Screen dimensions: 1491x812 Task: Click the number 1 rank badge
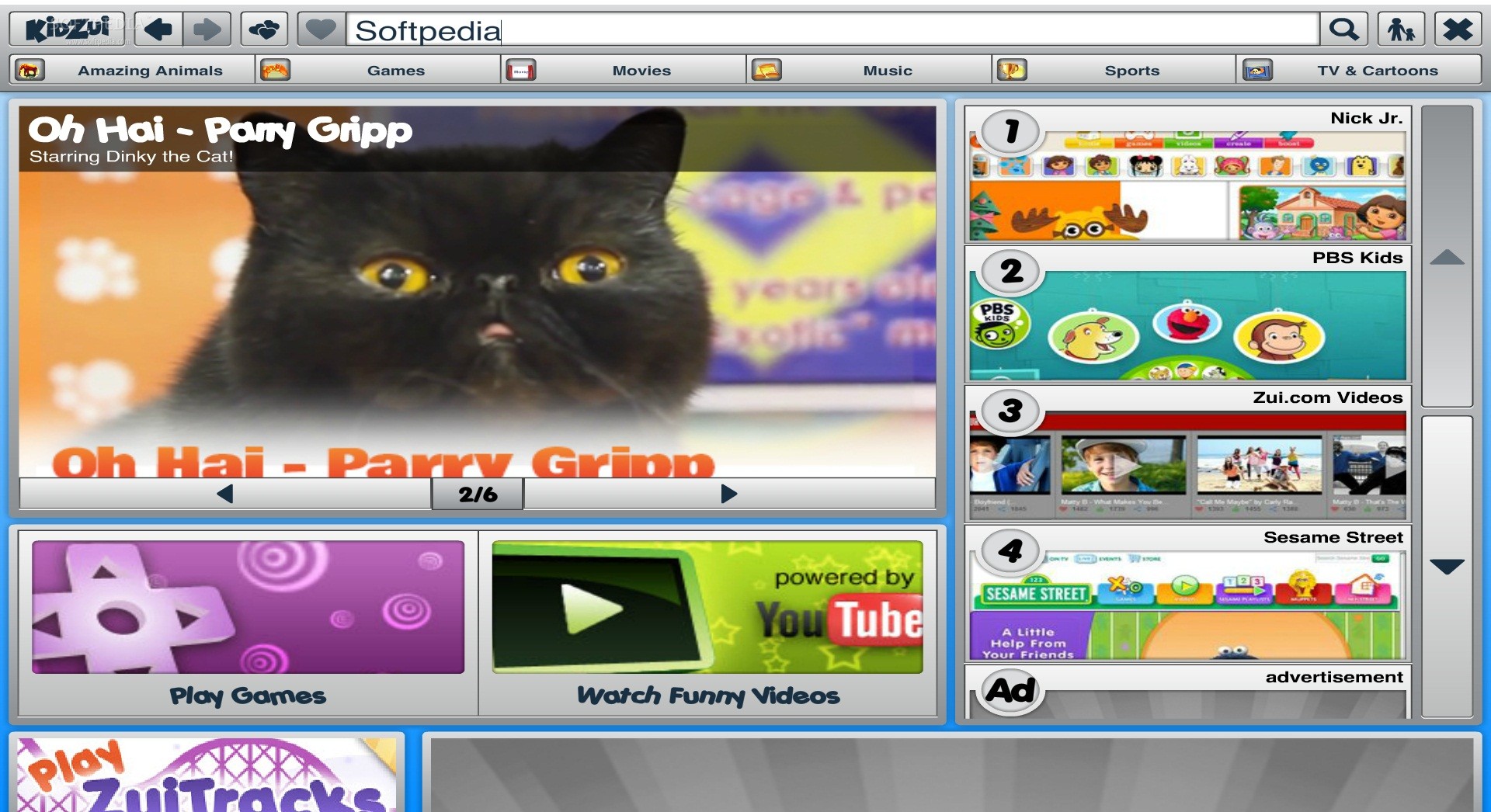click(x=1010, y=131)
